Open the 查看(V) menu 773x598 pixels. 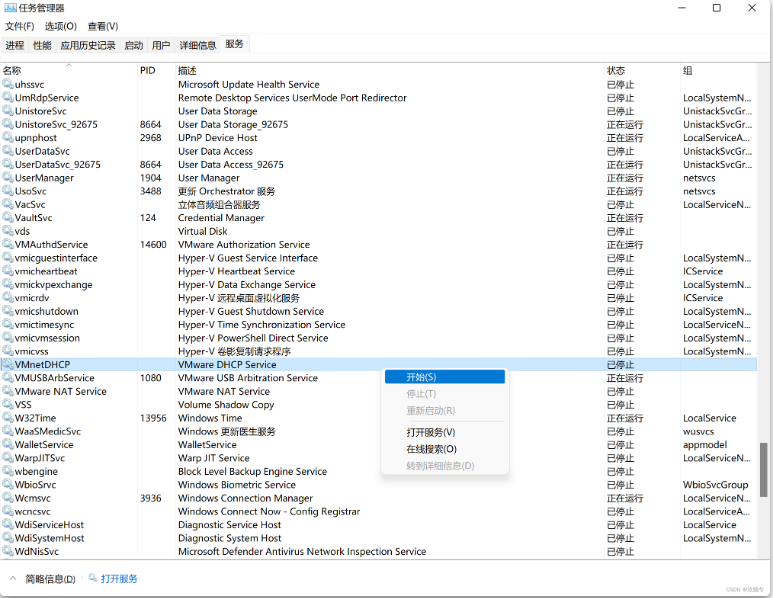[x=102, y=26]
